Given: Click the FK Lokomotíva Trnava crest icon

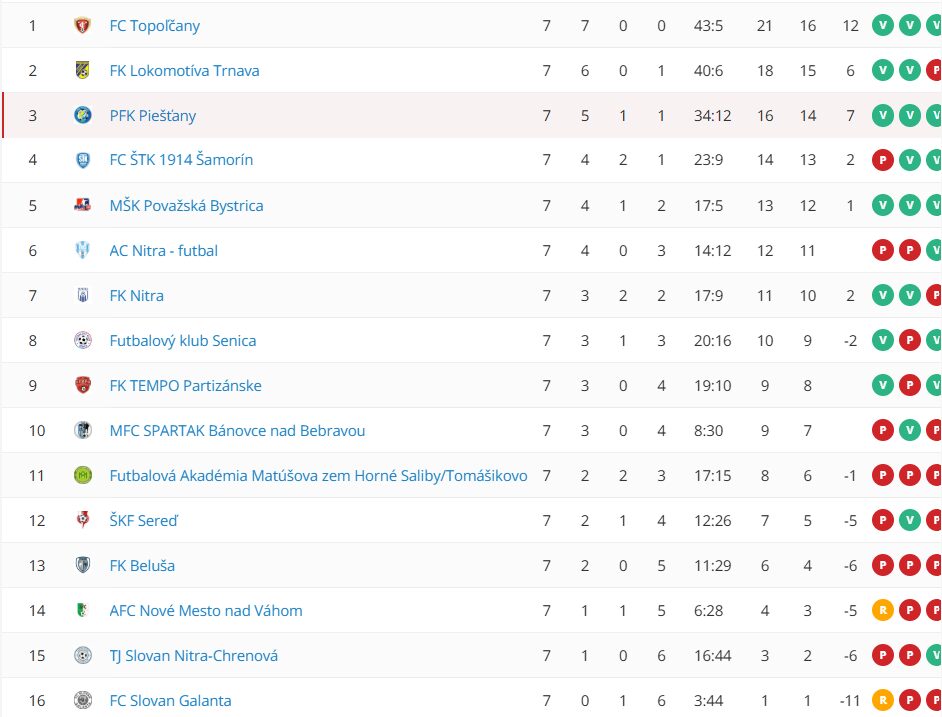Looking at the screenshot, I should coord(82,70).
